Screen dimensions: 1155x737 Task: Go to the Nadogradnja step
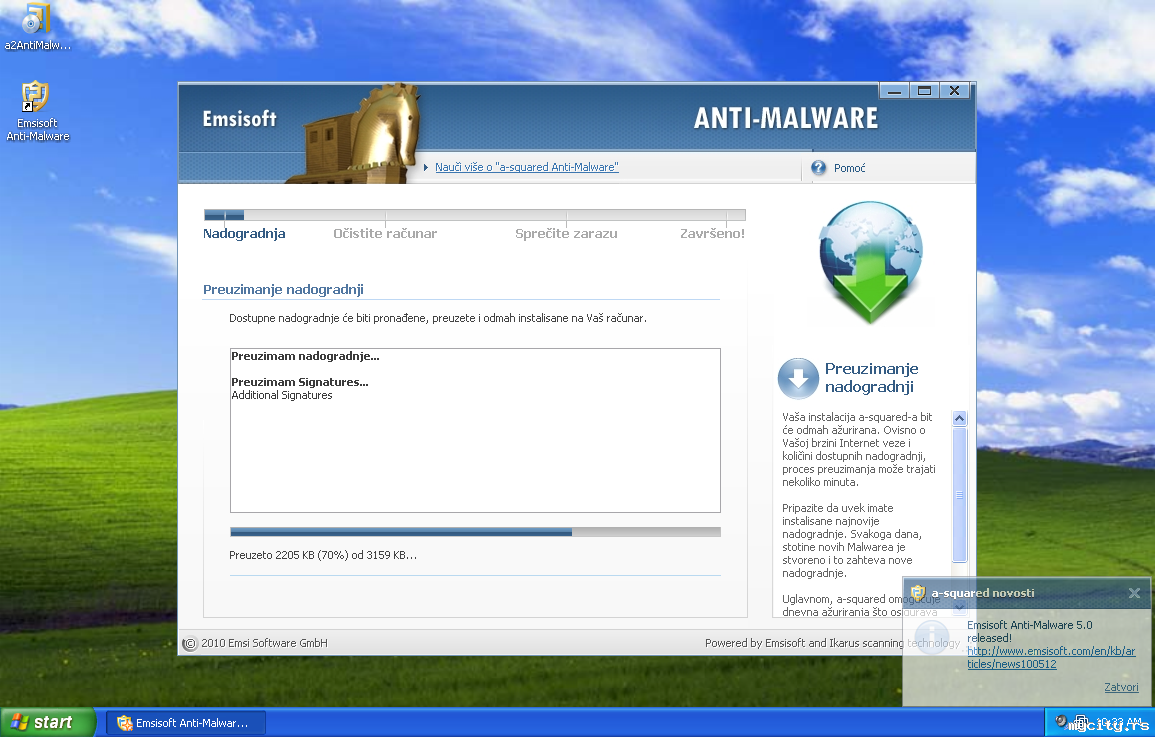tap(244, 233)
